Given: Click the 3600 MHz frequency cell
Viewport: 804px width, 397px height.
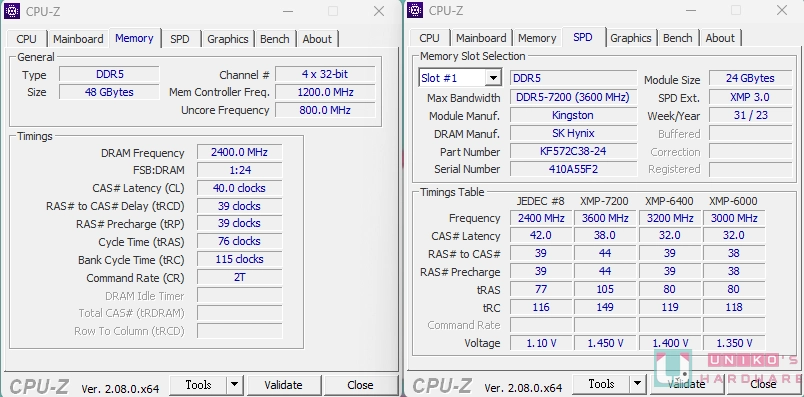Looking at the screenshot, I should tap(605, 218).
